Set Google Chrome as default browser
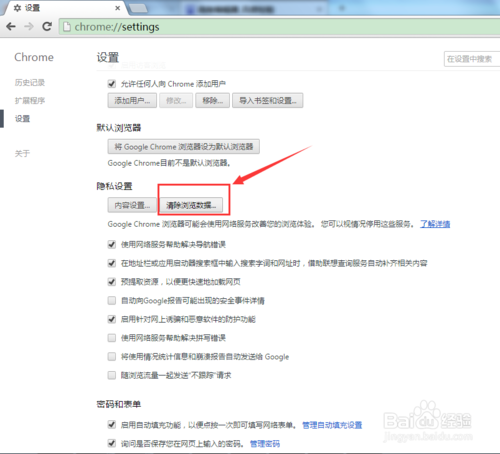This screenshot has width=500, height=454. (x=183, y=147)
